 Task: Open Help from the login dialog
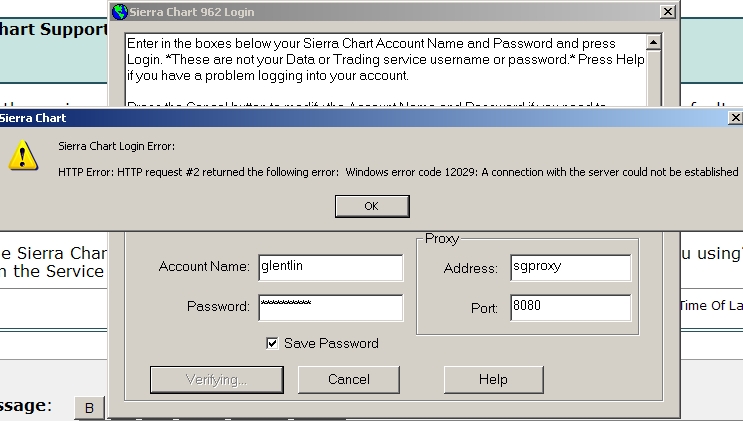tap(493, 380)
